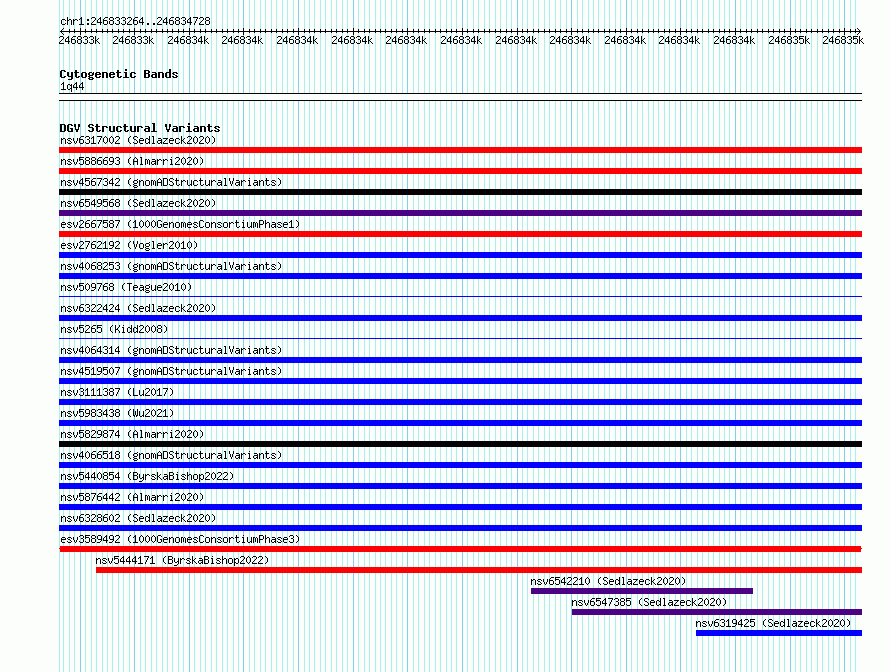
Task: Click the left arrow end of the ruler
Action: 62,31
